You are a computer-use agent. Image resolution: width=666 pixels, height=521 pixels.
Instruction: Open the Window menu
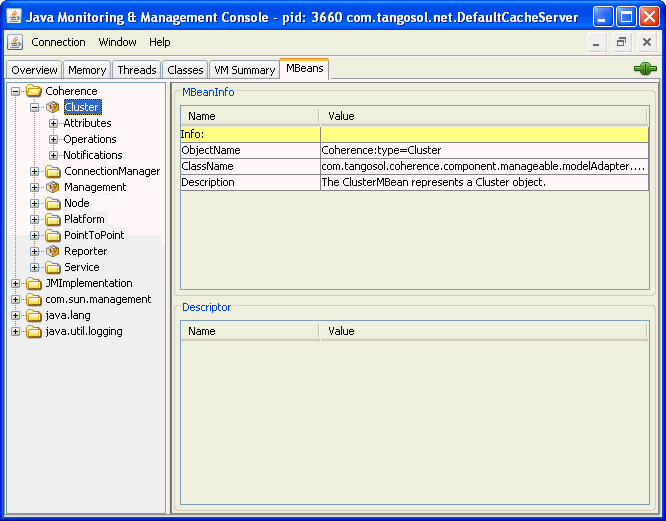pyautogui.click(x=117, y=42)
